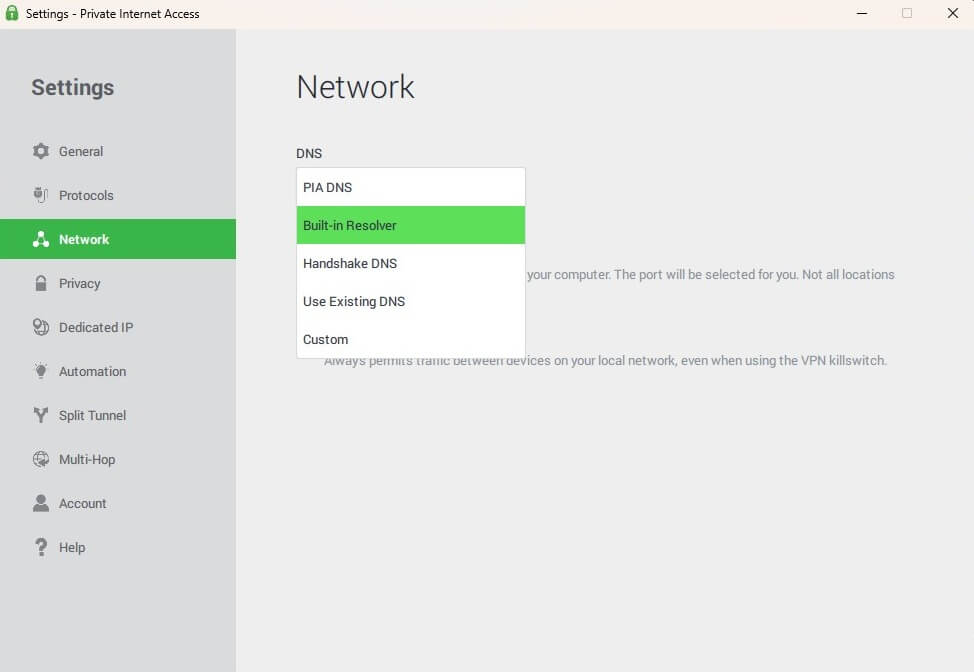Click the Dedicated IP globe icon
This screenshot has width=974, height=672.
coord(40,327)
